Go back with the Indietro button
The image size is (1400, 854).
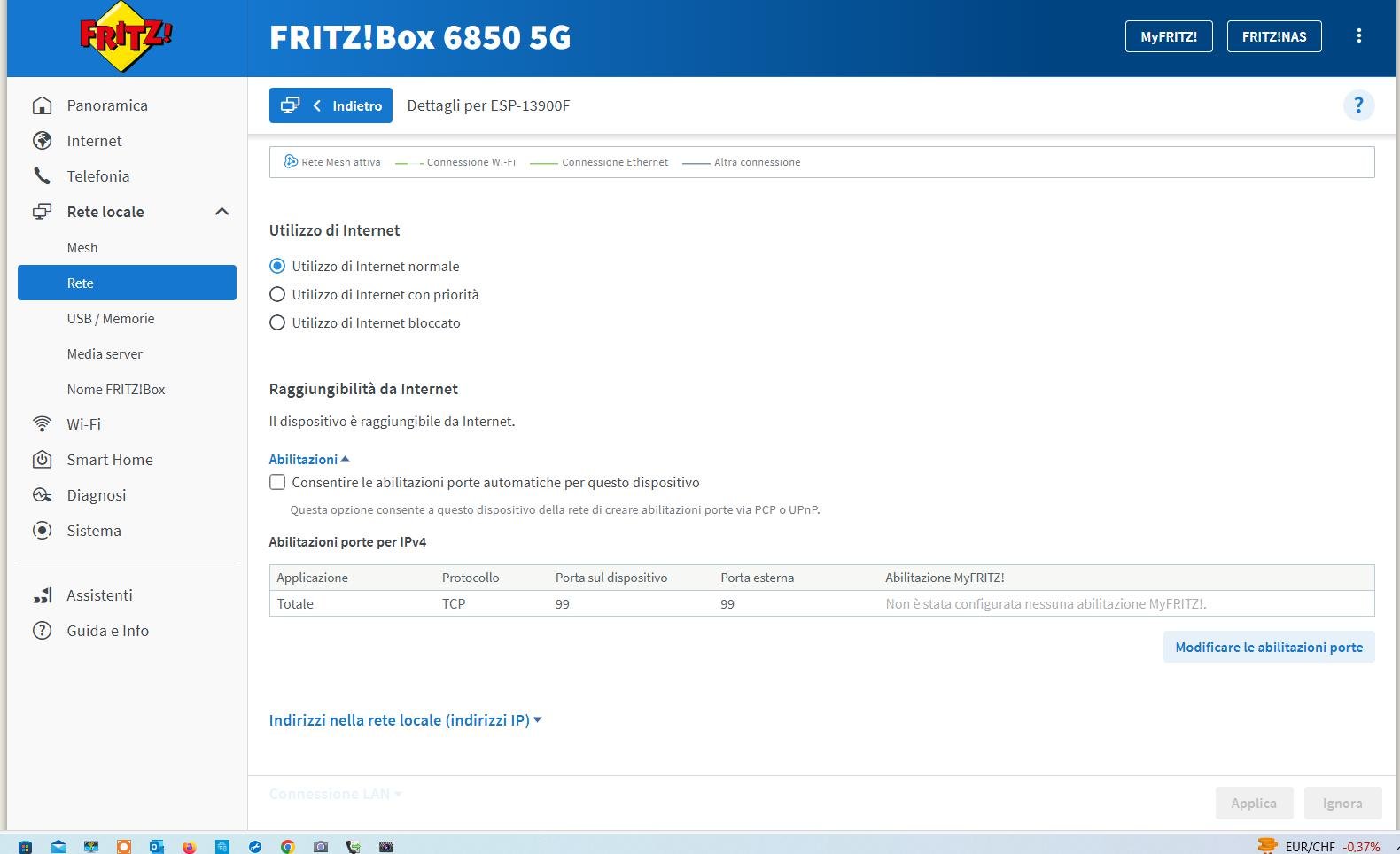point(331,106)
